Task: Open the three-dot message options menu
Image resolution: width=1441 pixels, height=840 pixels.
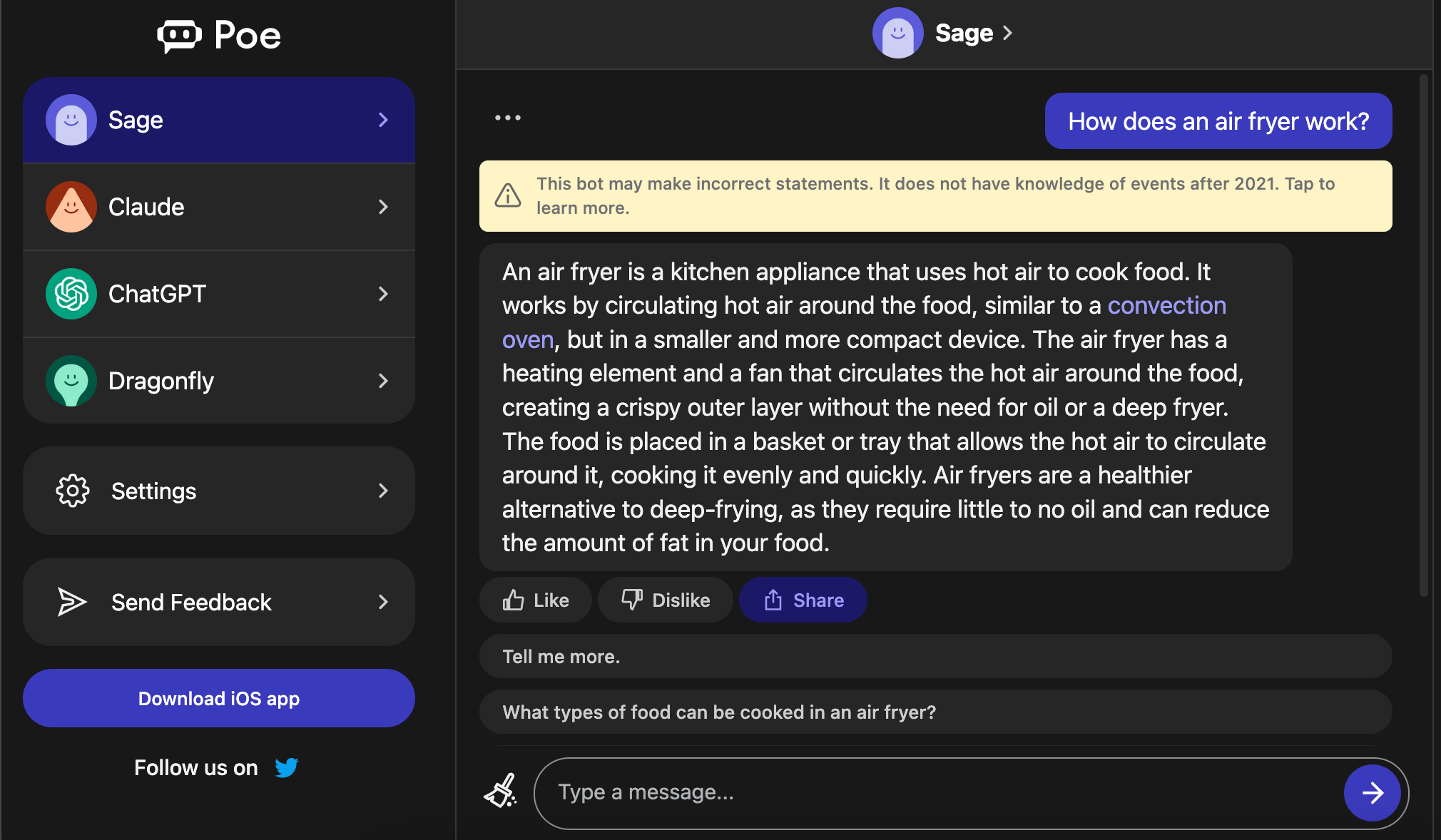Action: click(x=508, y=118)
